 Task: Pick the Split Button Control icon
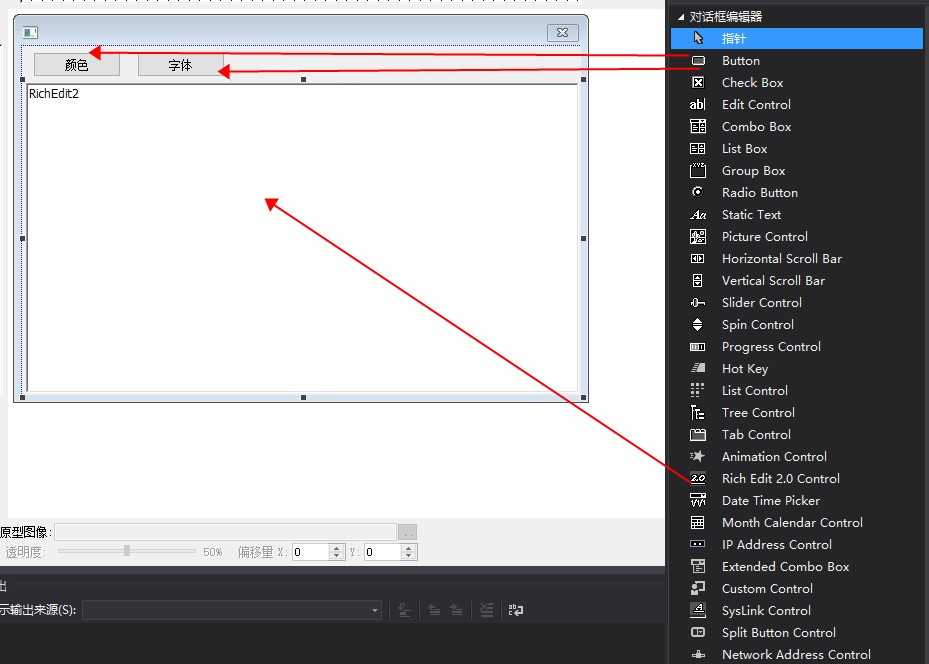tap(698, 633)
